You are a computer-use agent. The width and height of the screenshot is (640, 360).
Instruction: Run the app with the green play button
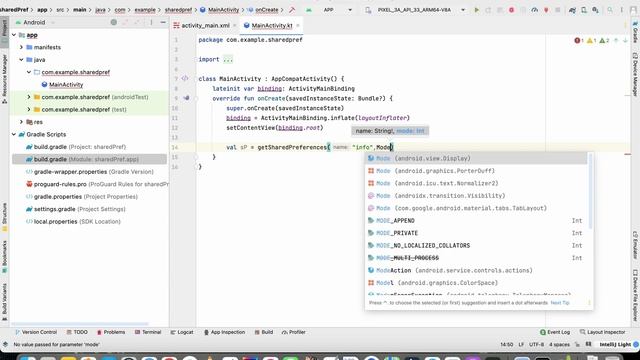click(476, 10)
